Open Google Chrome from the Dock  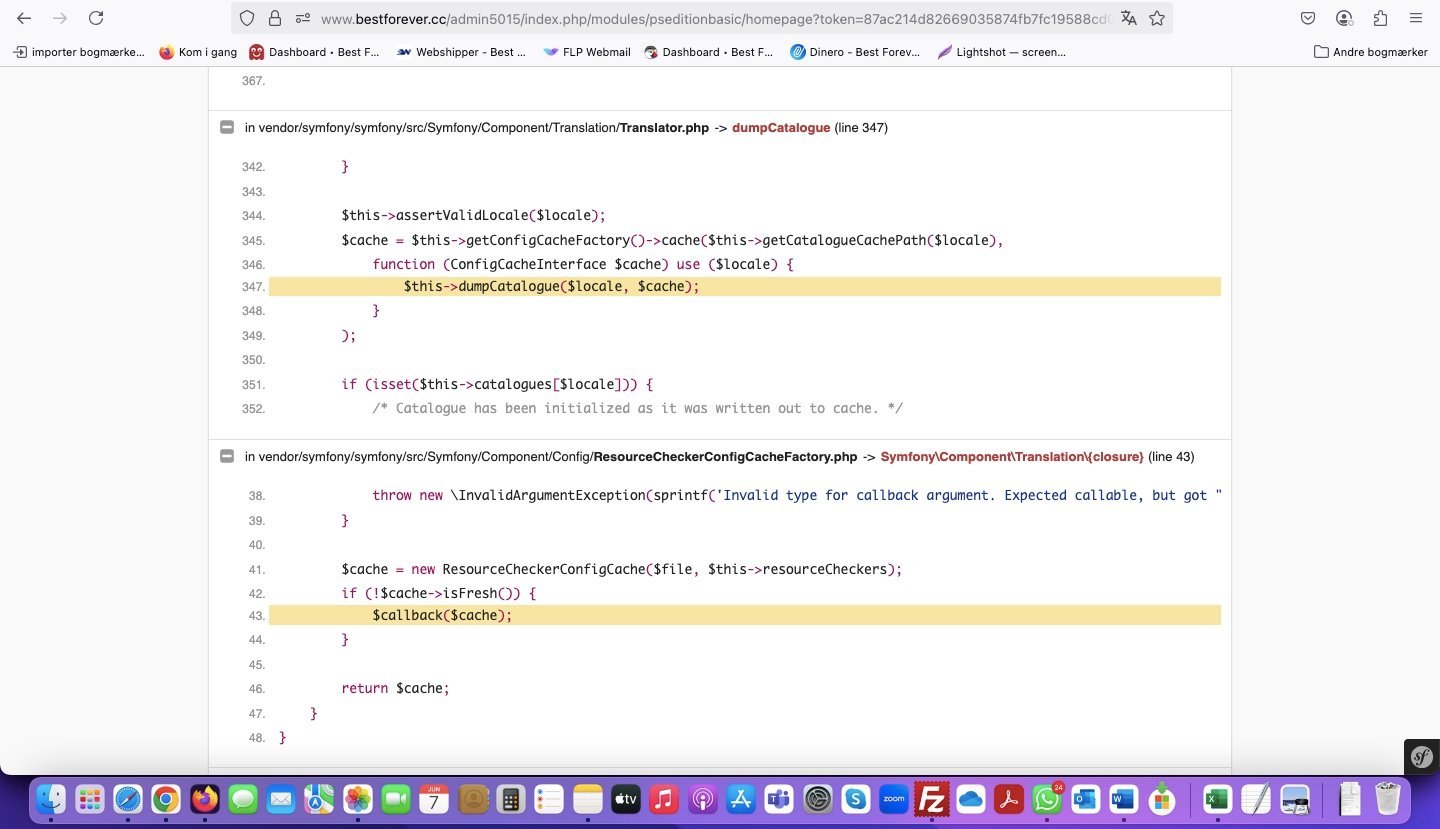(x=166, y=799)
